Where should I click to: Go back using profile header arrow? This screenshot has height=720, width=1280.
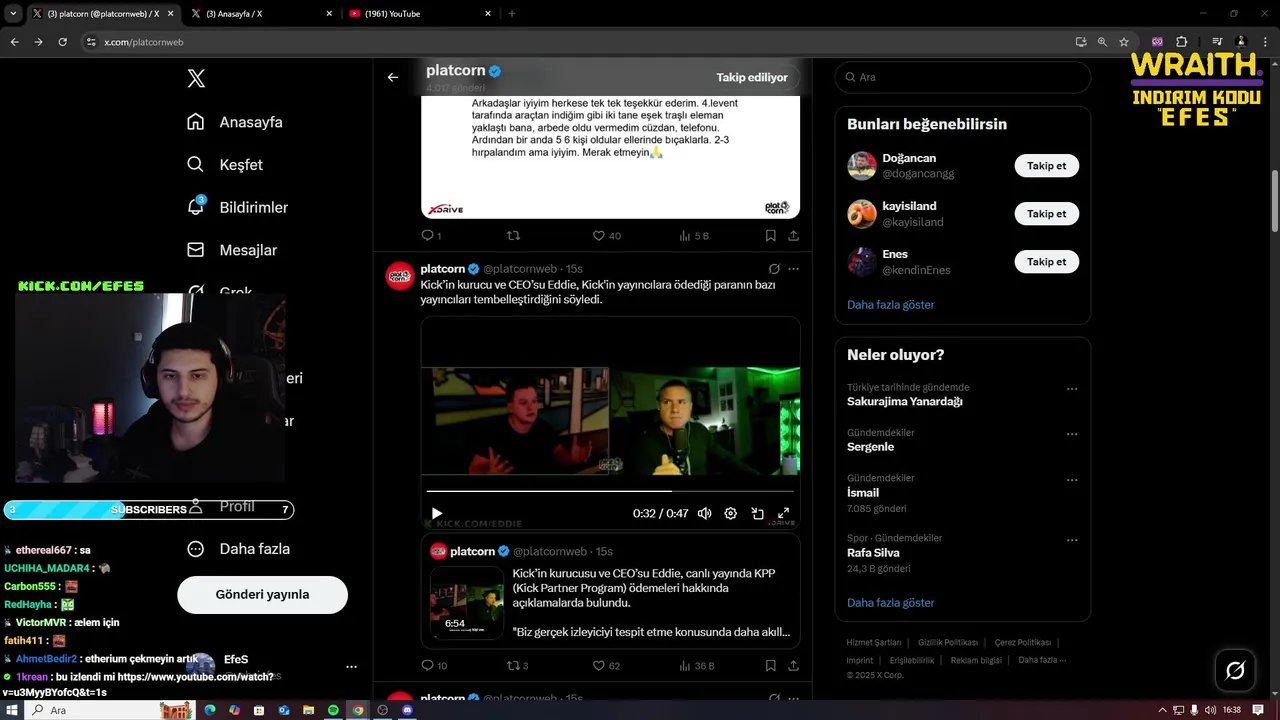[393, 77]
